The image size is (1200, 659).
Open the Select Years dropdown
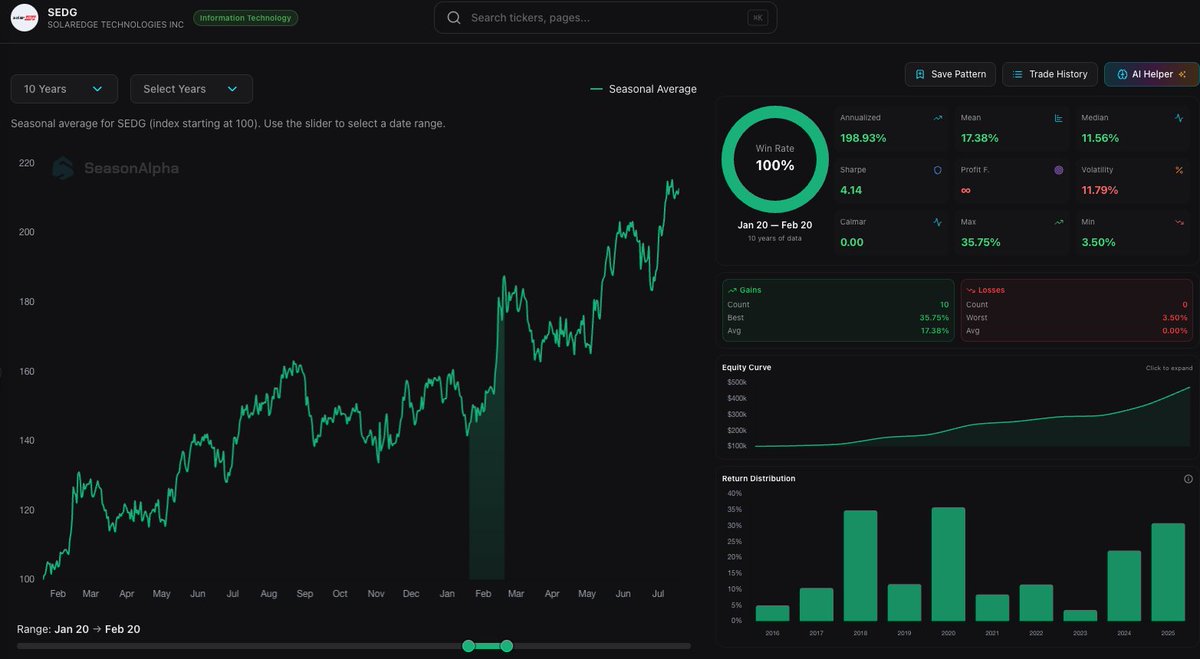tap(191, 89)
